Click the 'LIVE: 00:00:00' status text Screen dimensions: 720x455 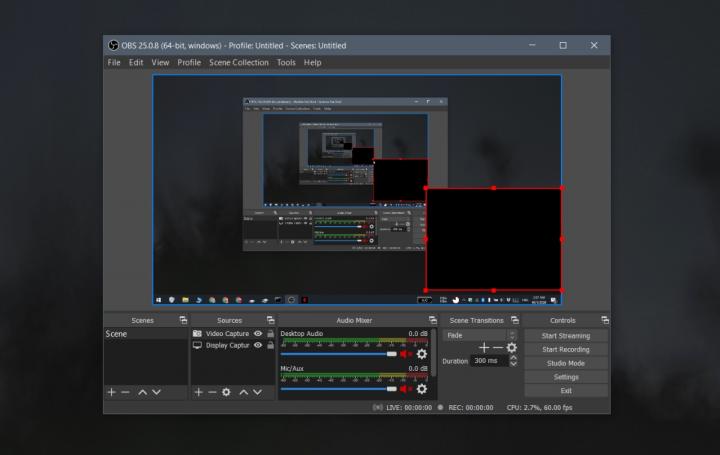click(409, 407)
